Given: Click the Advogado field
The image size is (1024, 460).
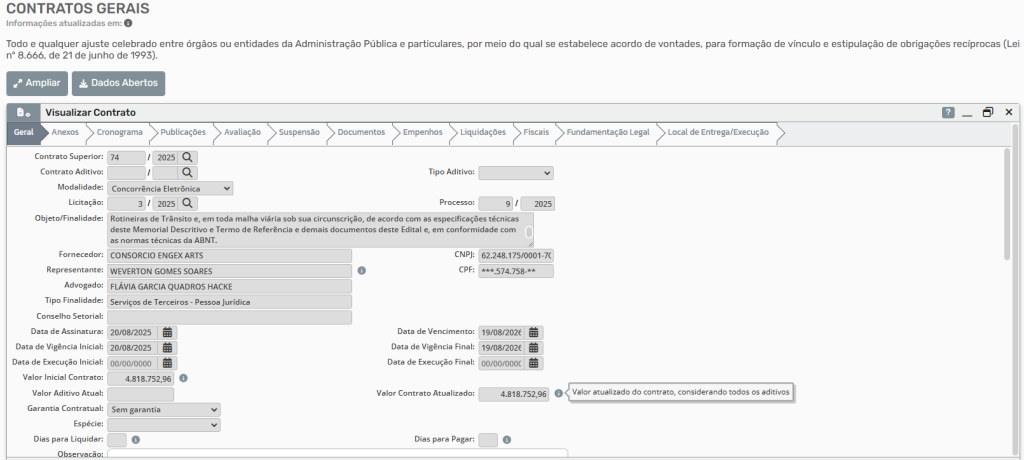Looking at the screenshot, I should click(229, 286).
